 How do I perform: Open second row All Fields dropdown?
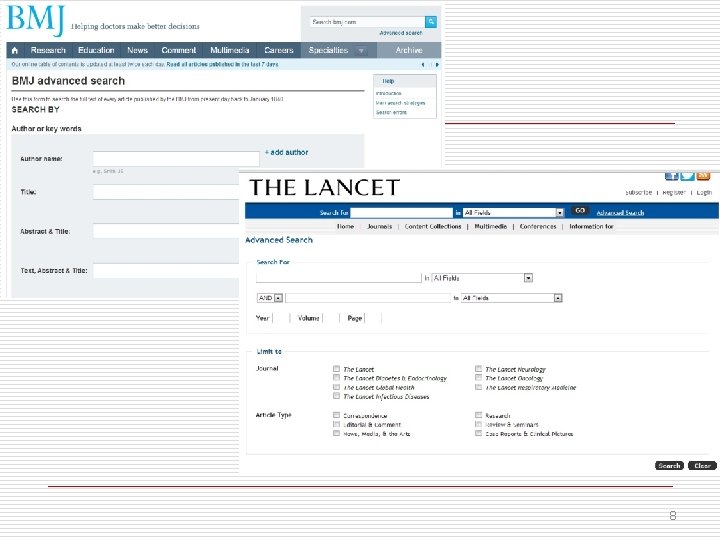[x=512, y=298]
